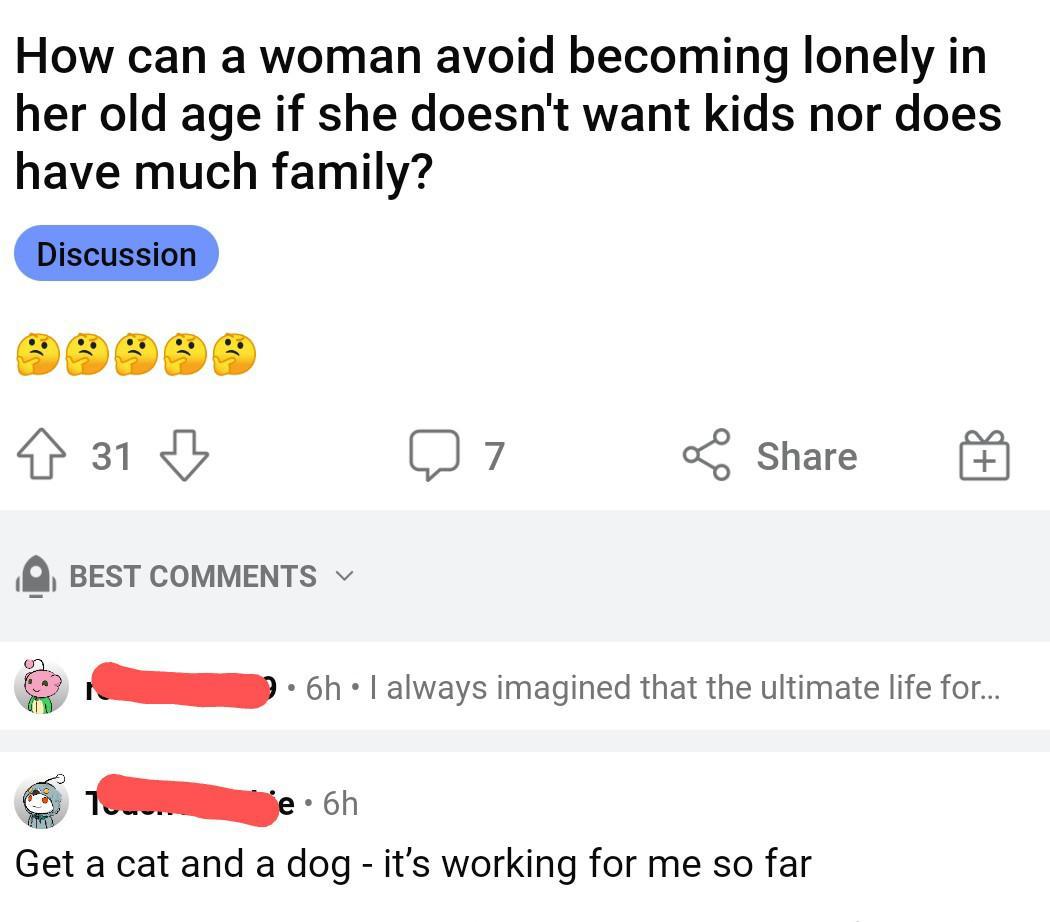Open comments via the speech bubble icon

pyautogui.click(x=434, y=456)
